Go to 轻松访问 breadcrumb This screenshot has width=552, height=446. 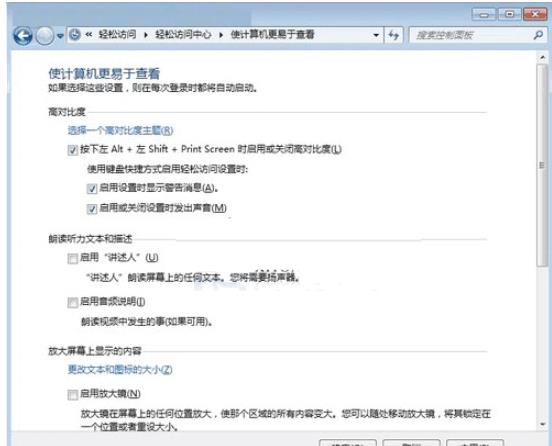(117, 34)
